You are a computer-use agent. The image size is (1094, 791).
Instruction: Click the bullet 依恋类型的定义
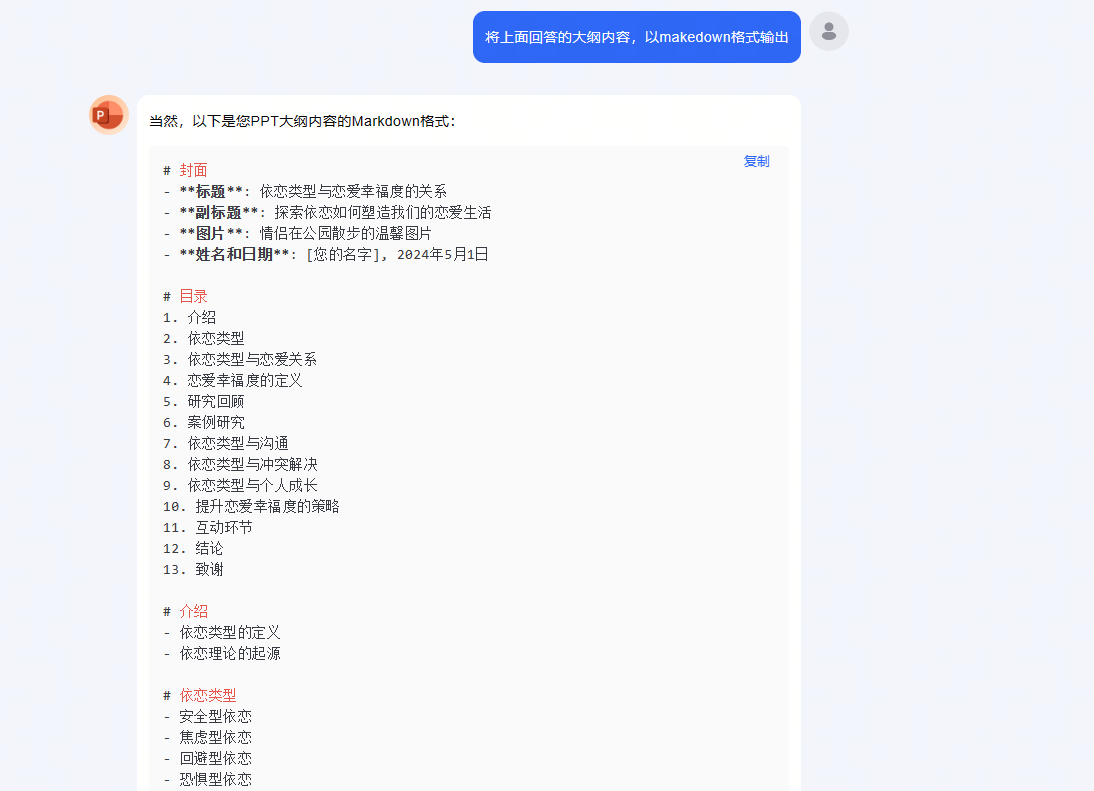coord(222,633)
